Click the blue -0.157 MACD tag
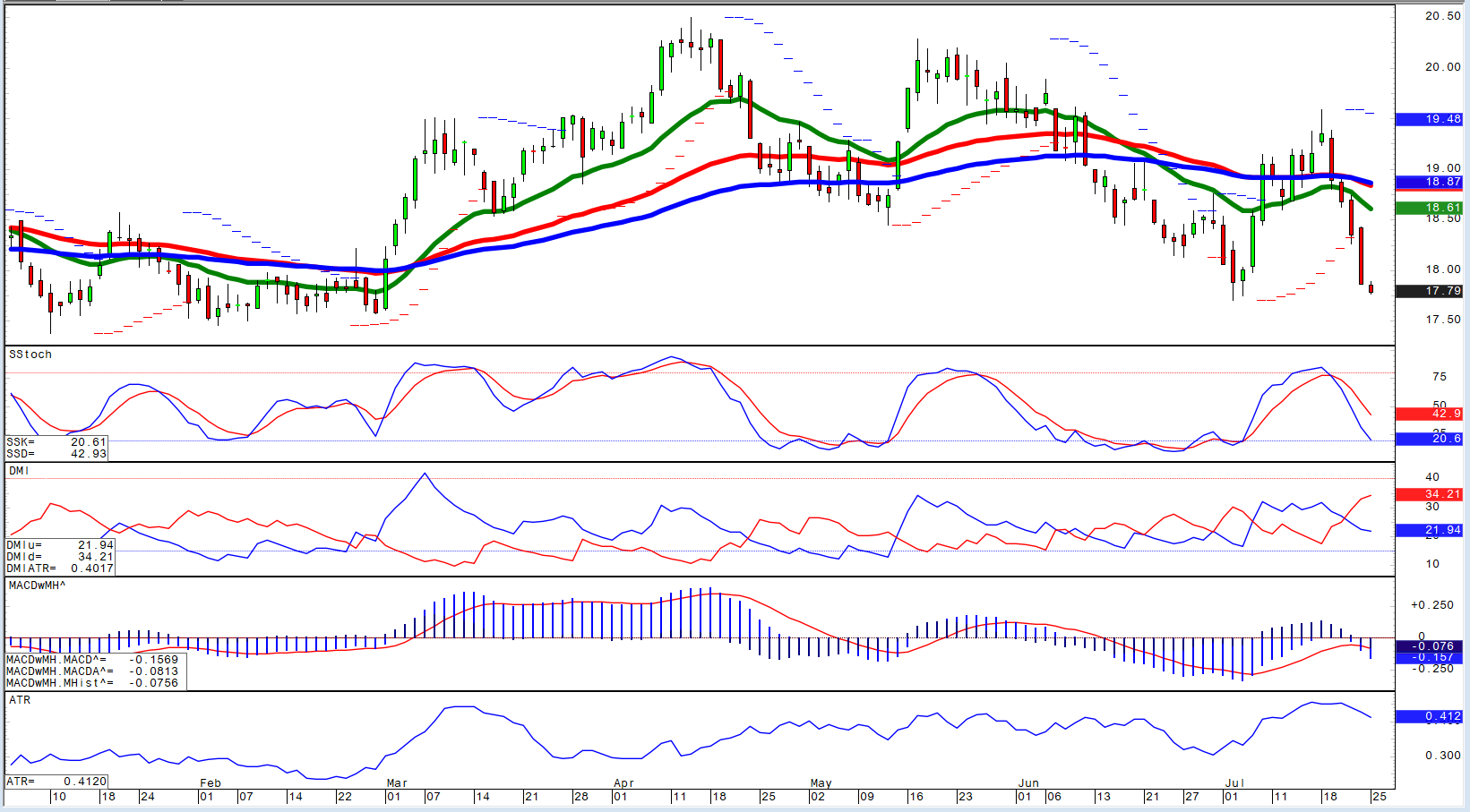 [1430, 657]
